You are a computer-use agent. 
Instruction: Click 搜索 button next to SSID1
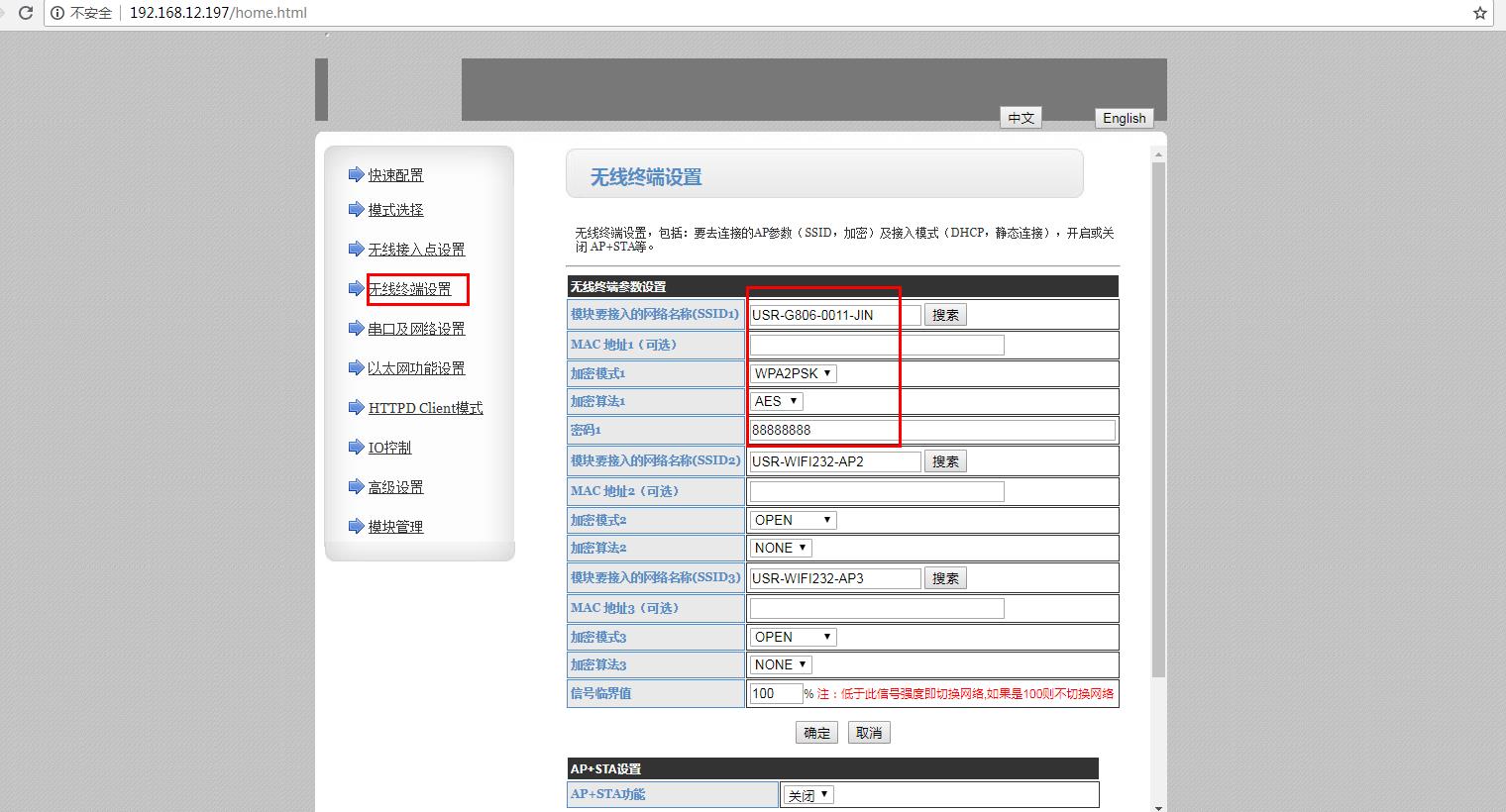(x=945, y=315)
